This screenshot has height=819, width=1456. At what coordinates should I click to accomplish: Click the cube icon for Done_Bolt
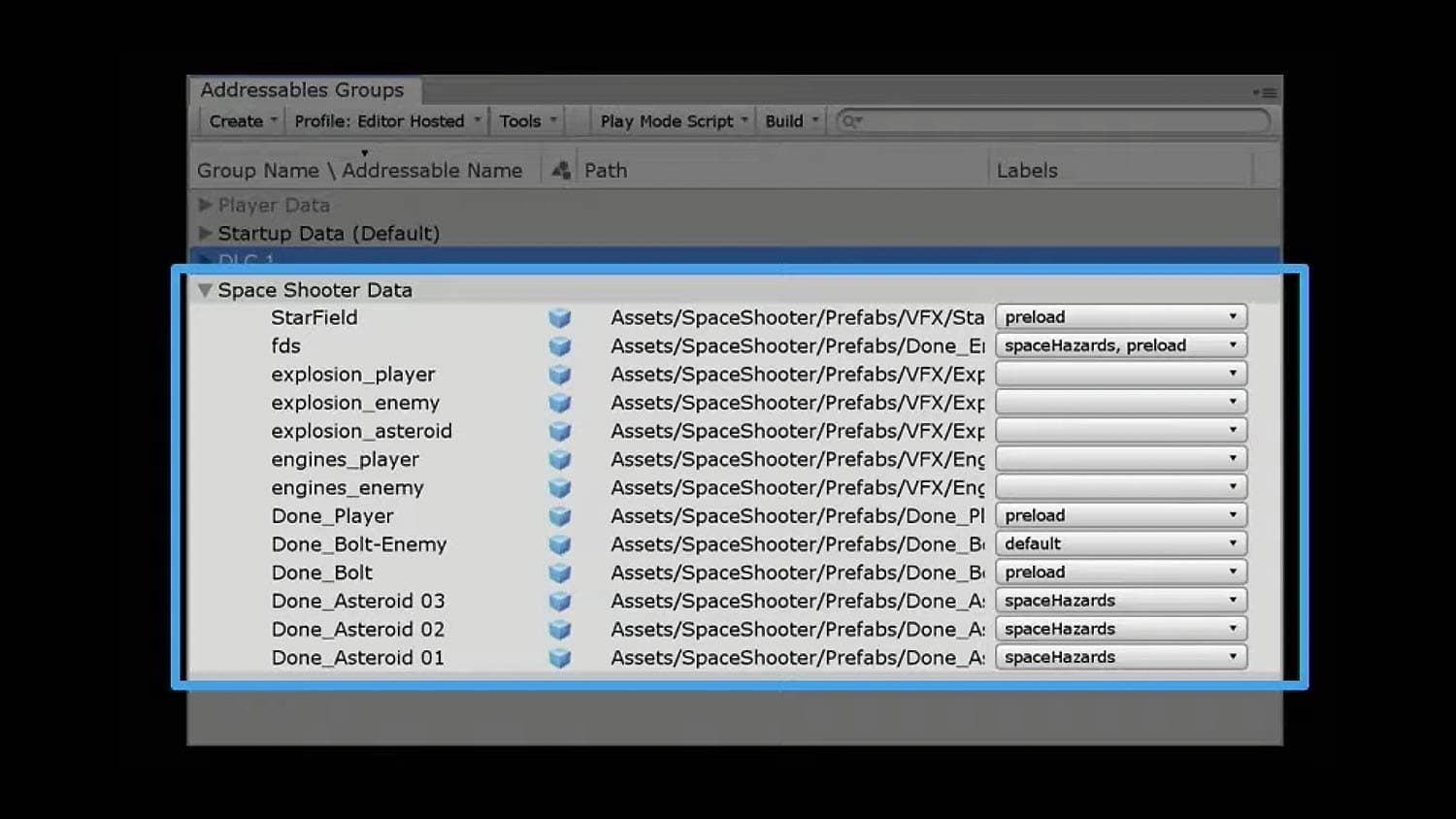pyautogui.click(x=561, y=573)
